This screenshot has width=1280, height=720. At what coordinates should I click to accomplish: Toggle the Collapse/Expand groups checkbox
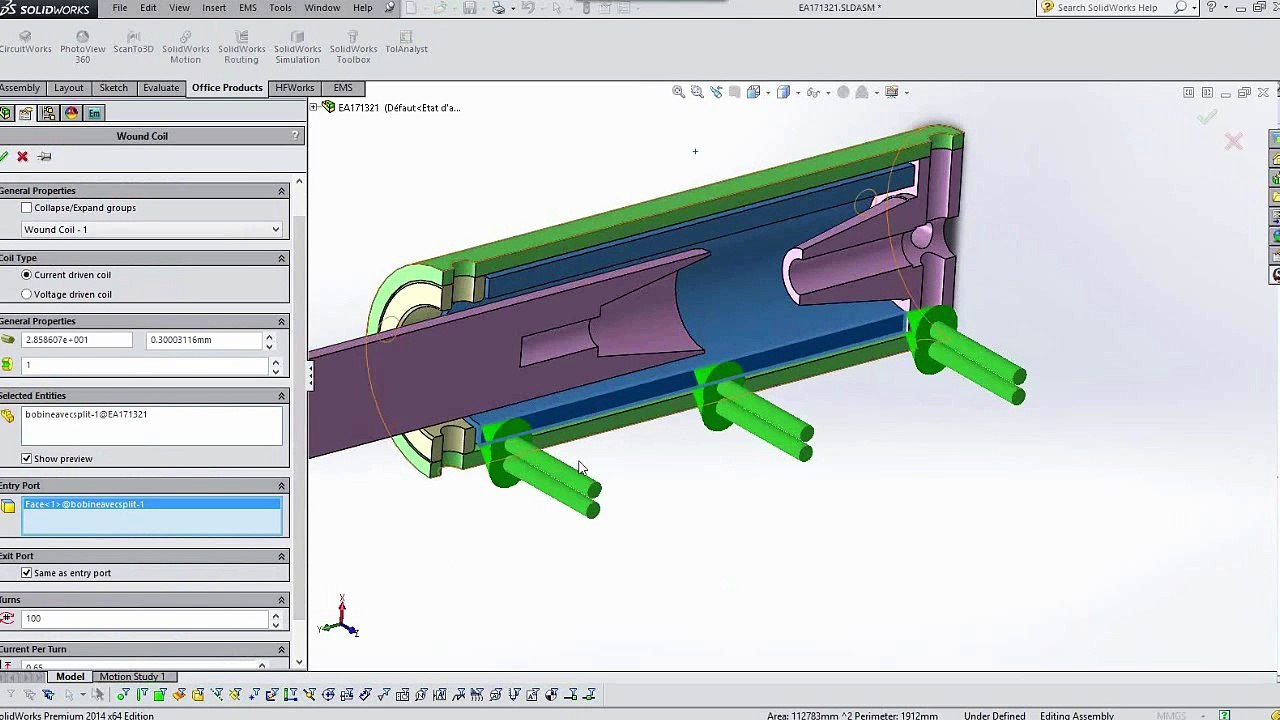[27, 208]
